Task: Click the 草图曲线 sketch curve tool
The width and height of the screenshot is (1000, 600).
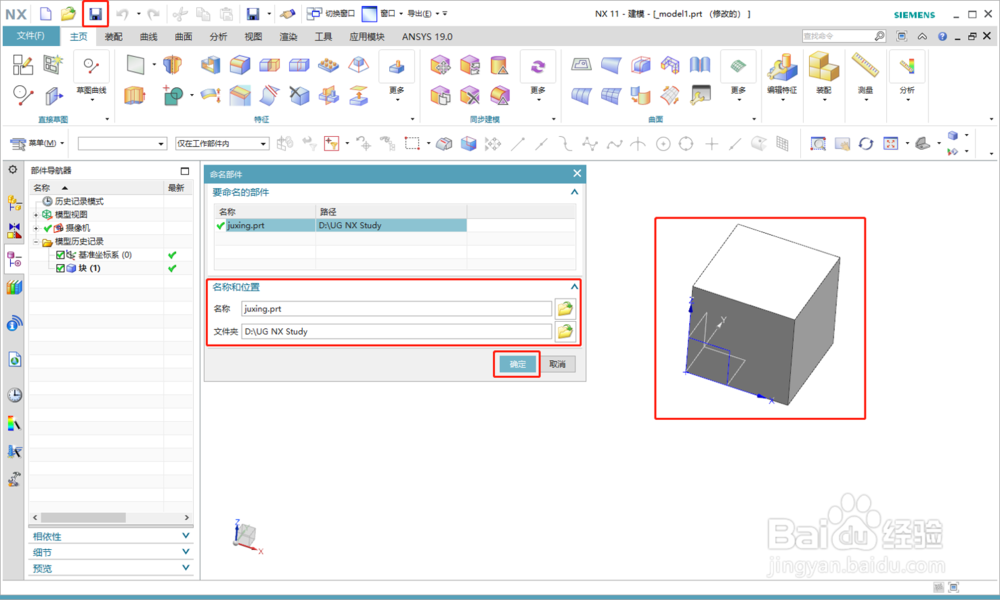Action: [91, 75]
